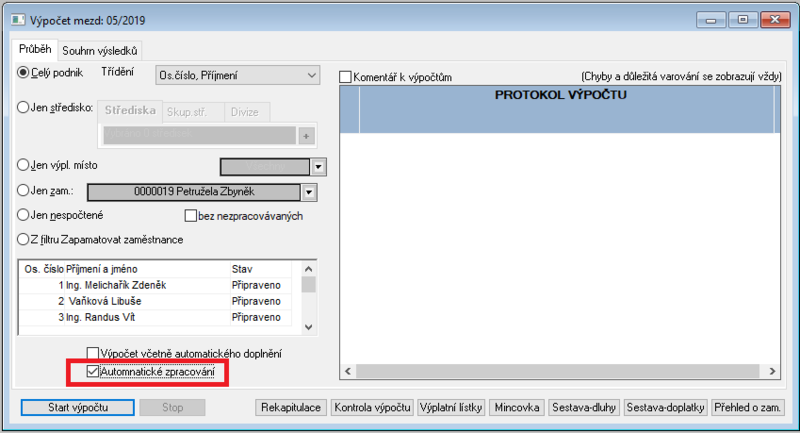Click the plus button beside selected střediska
Screen dimensions: 800x433
[307, 136]
